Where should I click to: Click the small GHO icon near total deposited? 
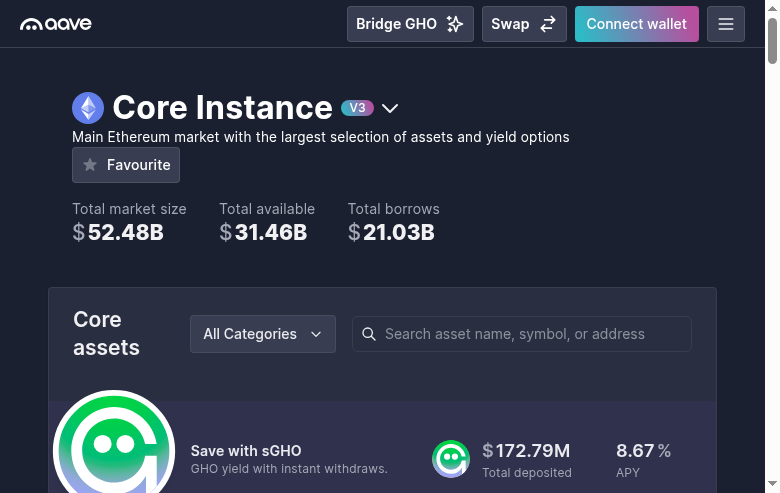coord(451,459)
